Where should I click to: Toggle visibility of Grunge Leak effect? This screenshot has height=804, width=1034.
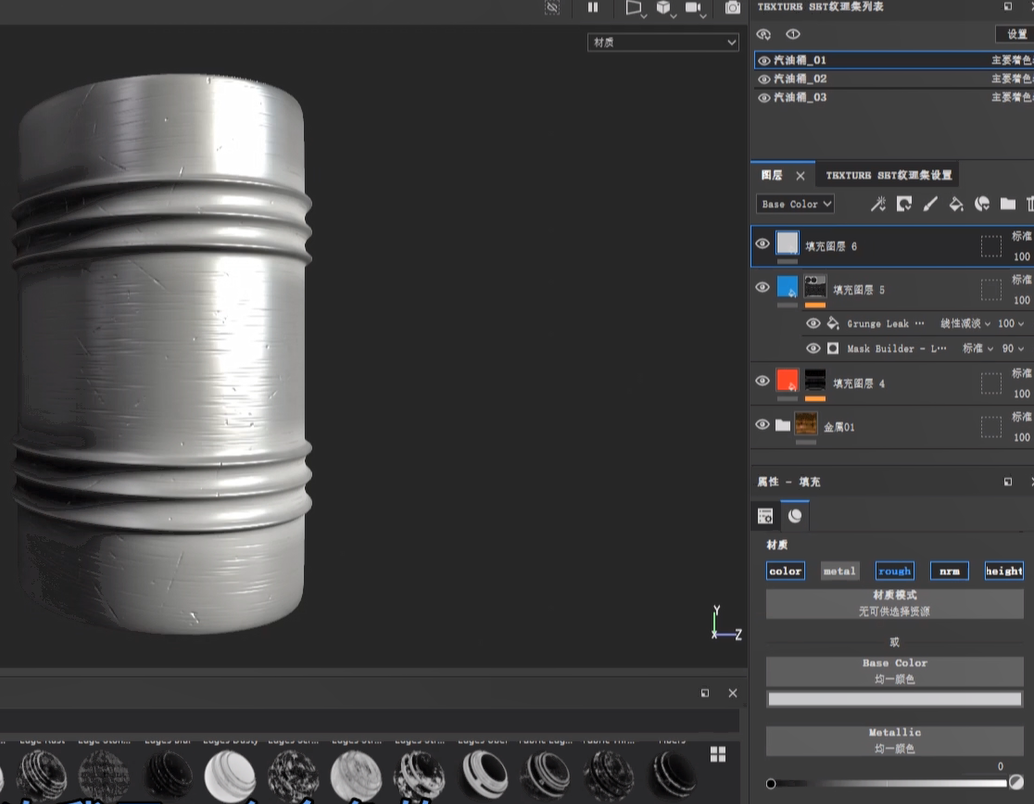tap(813, 323)
